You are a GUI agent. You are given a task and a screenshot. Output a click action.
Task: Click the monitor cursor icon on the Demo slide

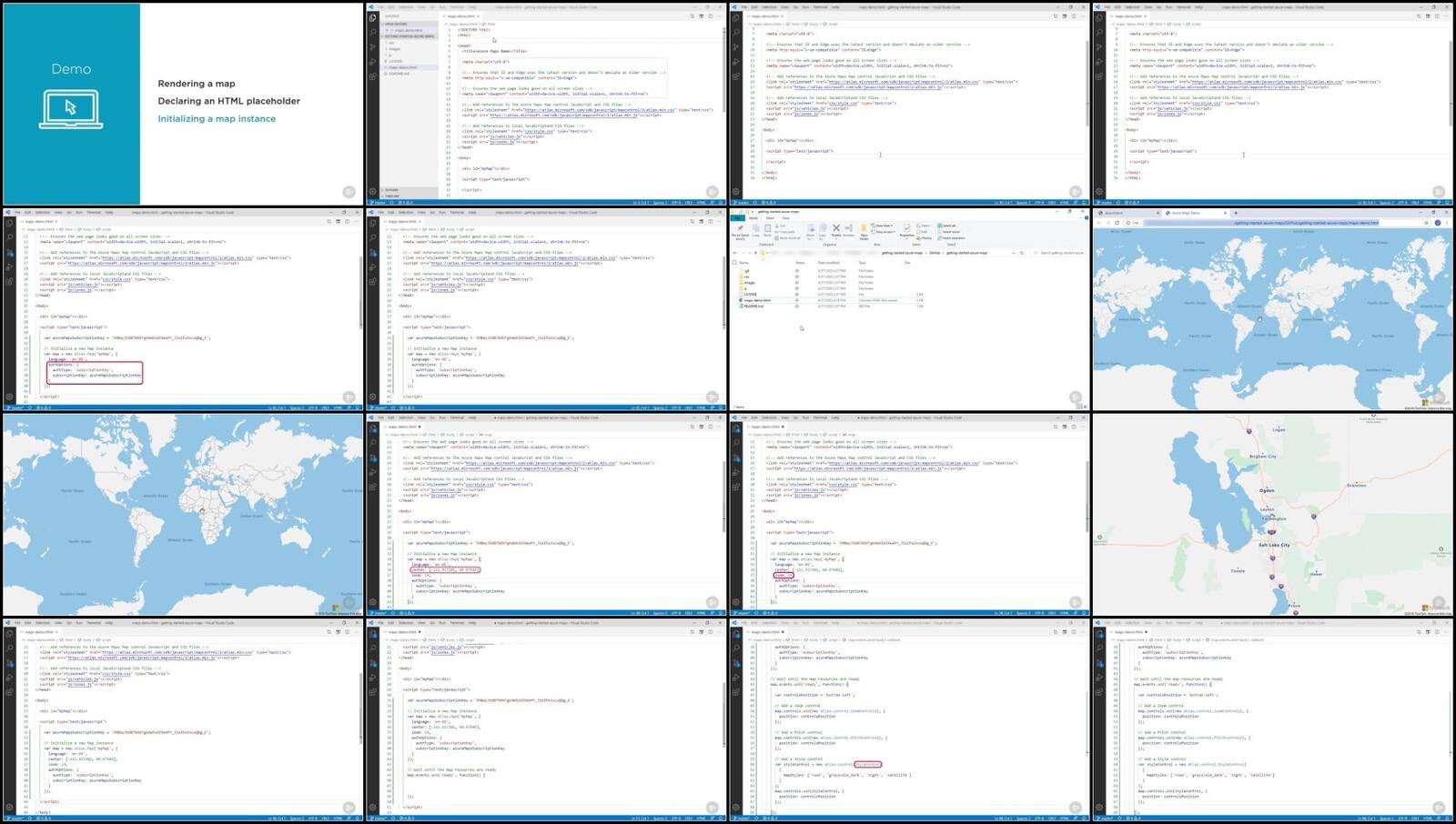(71, 109)
